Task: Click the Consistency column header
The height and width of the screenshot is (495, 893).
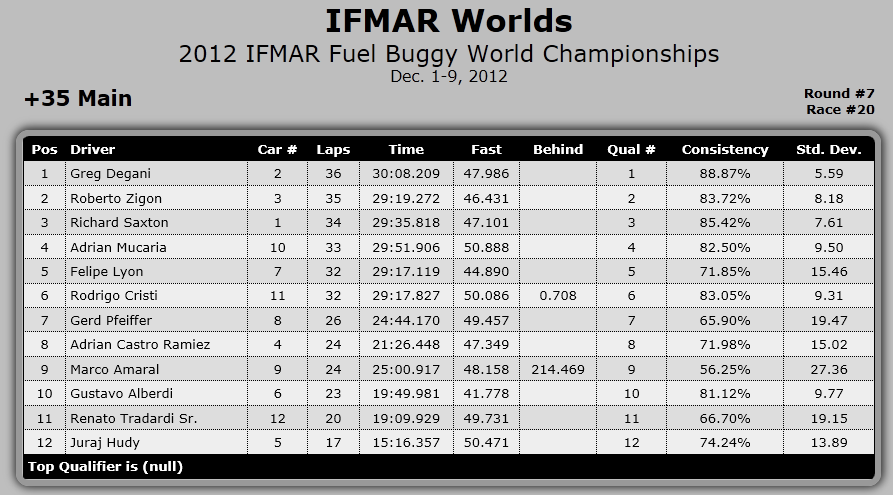Action: click(725, 150)
